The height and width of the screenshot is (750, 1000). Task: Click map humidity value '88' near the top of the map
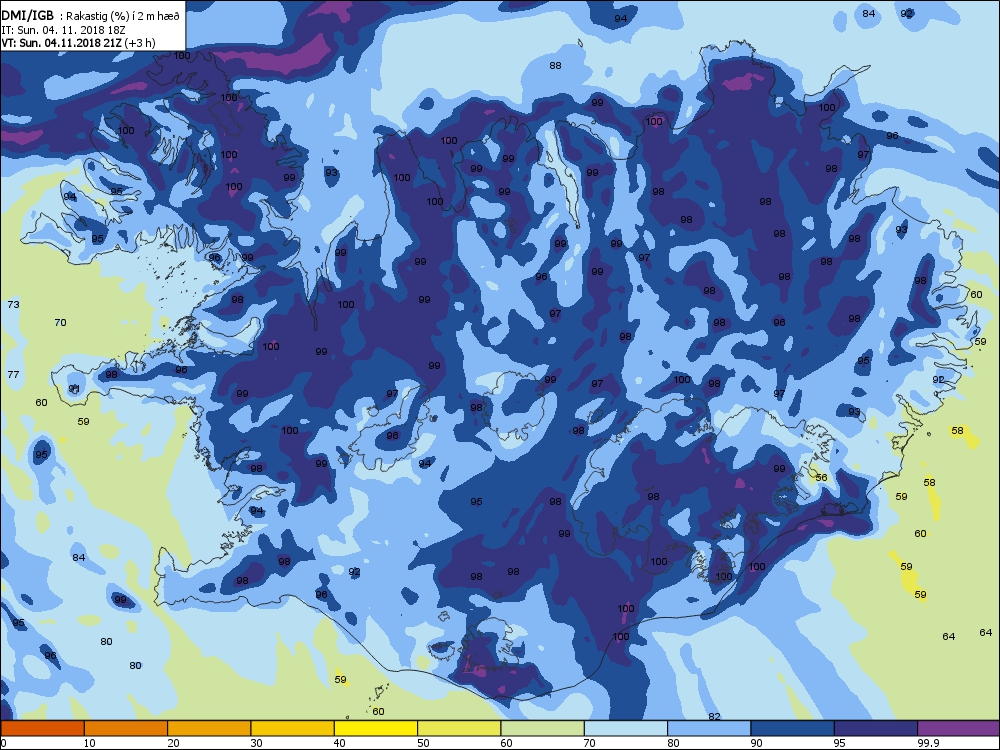555,65
